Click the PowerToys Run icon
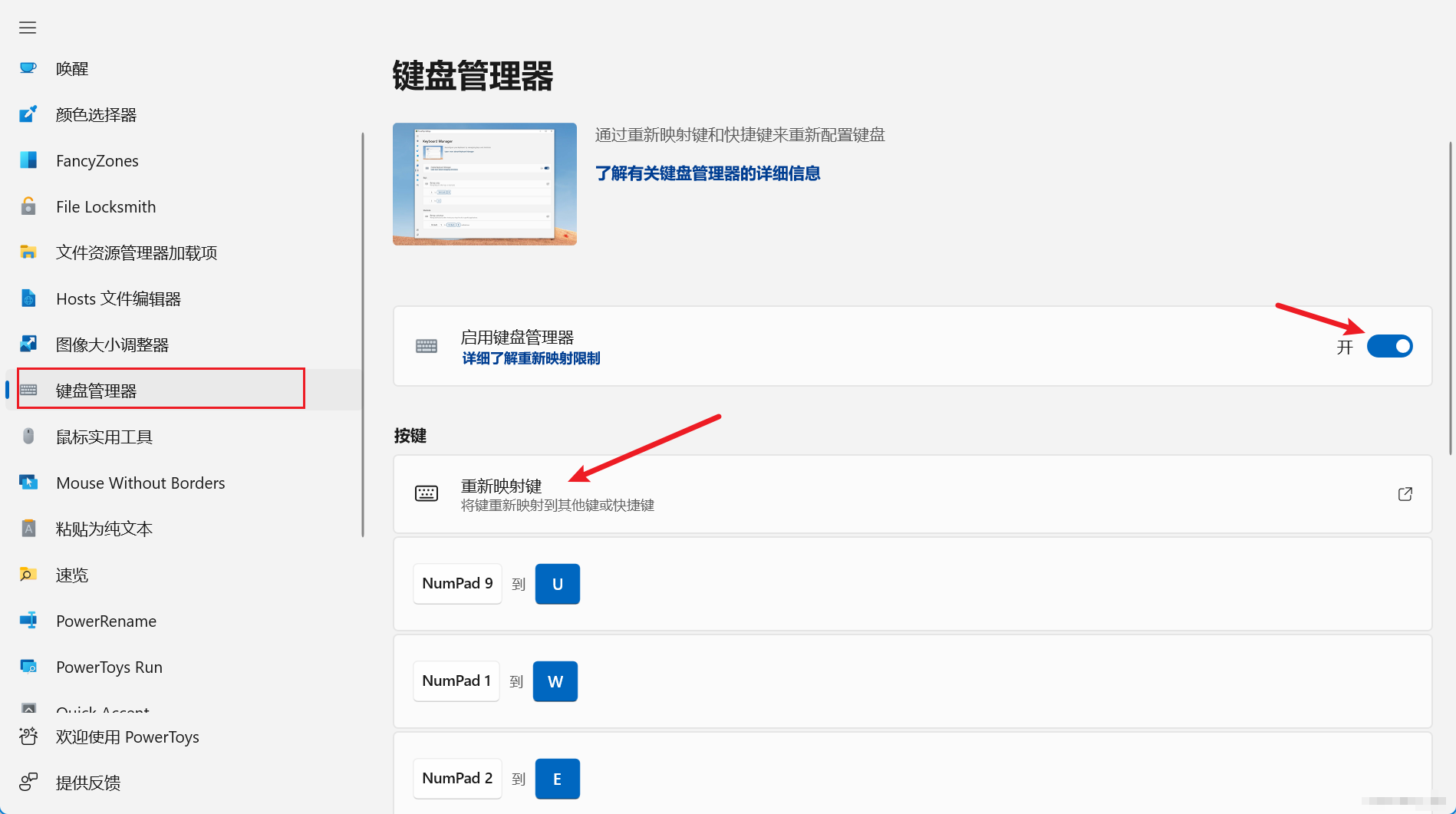This screenshot has height=814, width=1456. [x=28, y=667]
